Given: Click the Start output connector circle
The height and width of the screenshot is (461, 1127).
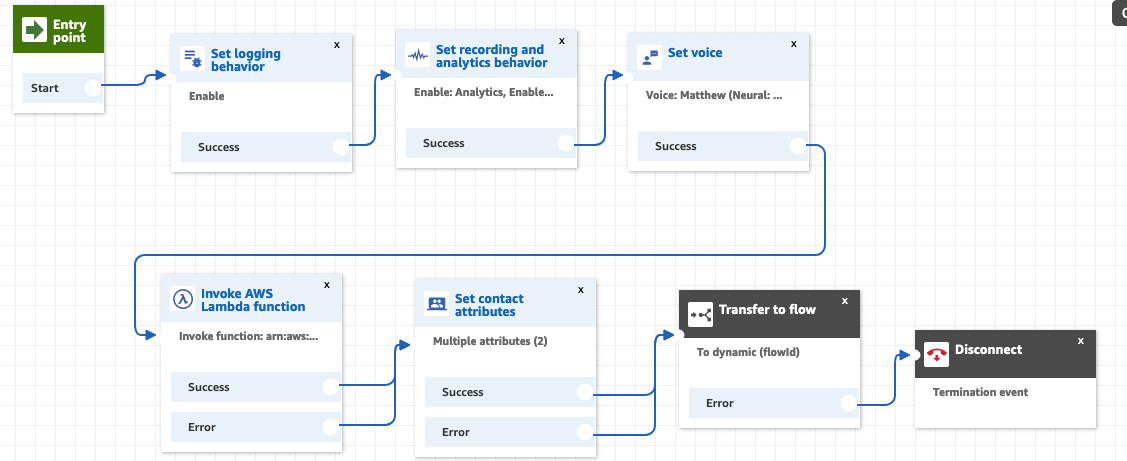Looking at the screenshot, I should click(93, 88).
